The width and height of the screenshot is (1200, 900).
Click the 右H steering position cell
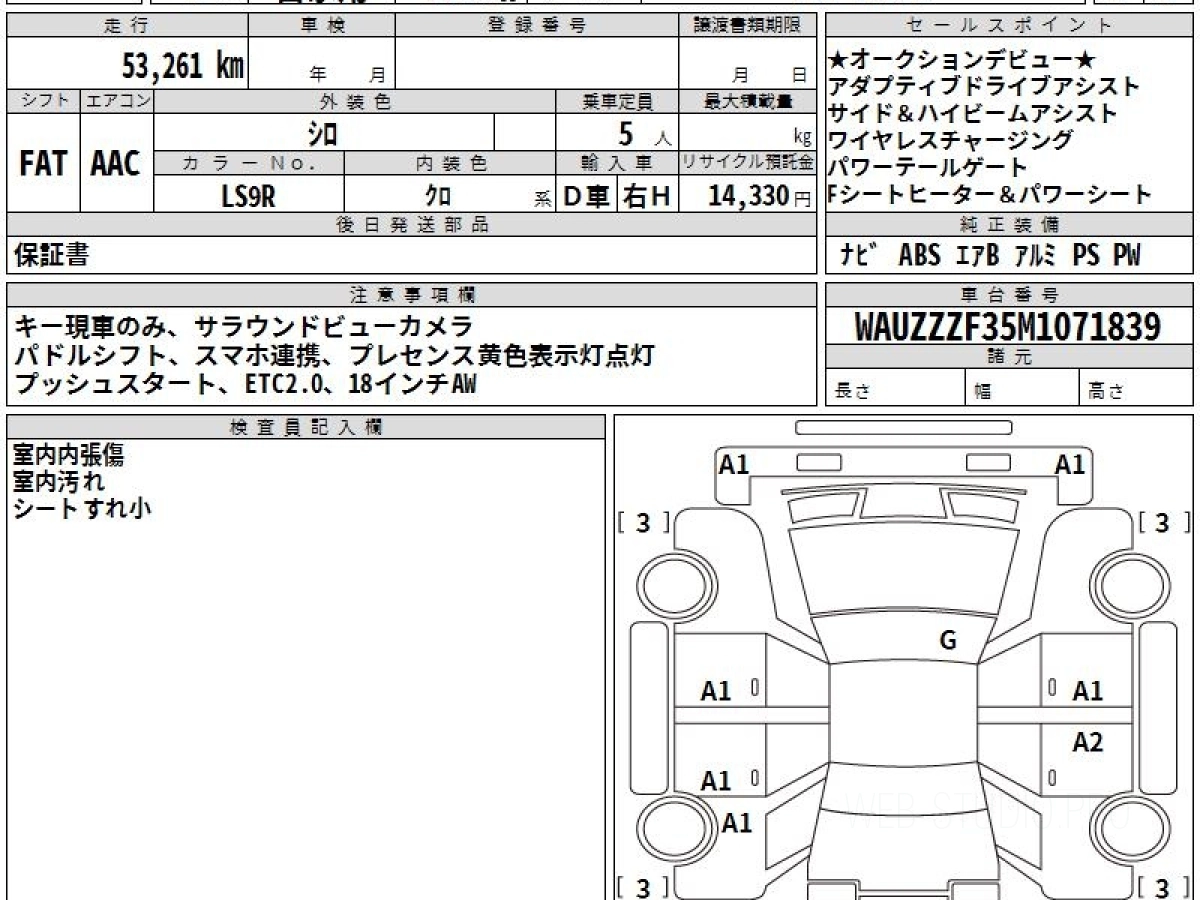tap(648, 196)
